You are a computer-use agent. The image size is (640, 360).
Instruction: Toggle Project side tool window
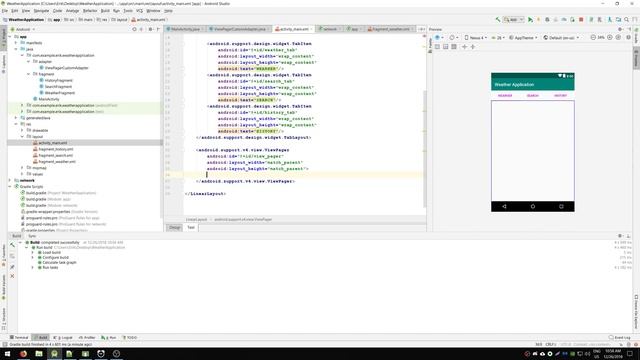pos(4,39)
